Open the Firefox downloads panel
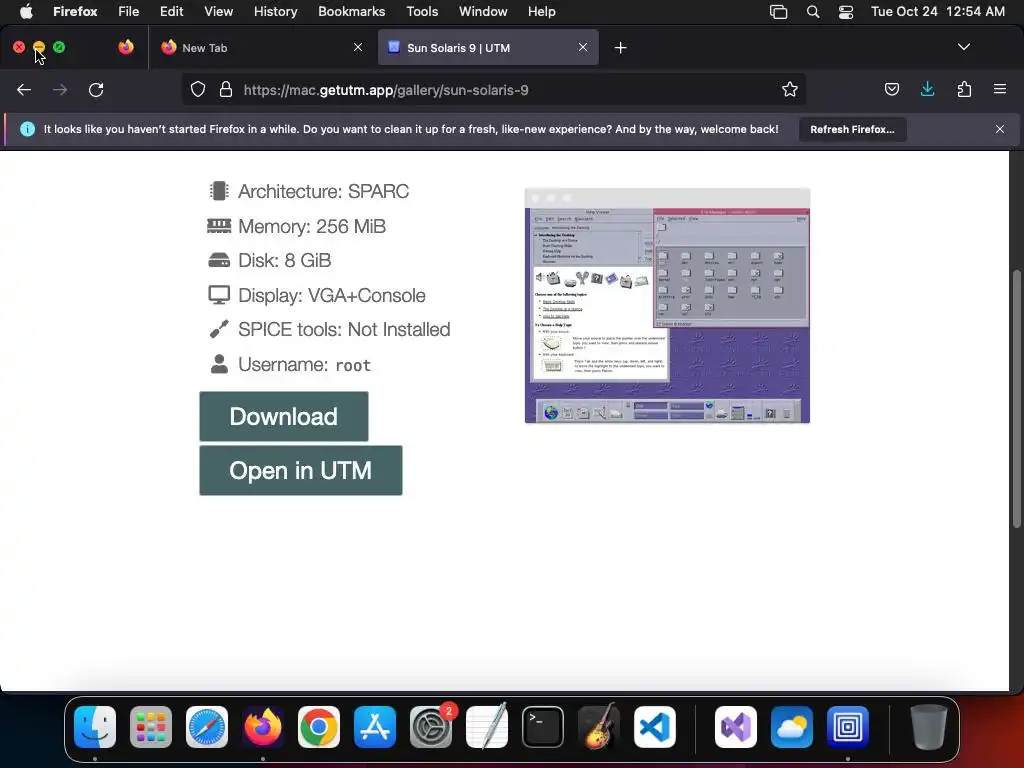Image resolution: width=1024 pixels, height=768 pixels. 927,89
